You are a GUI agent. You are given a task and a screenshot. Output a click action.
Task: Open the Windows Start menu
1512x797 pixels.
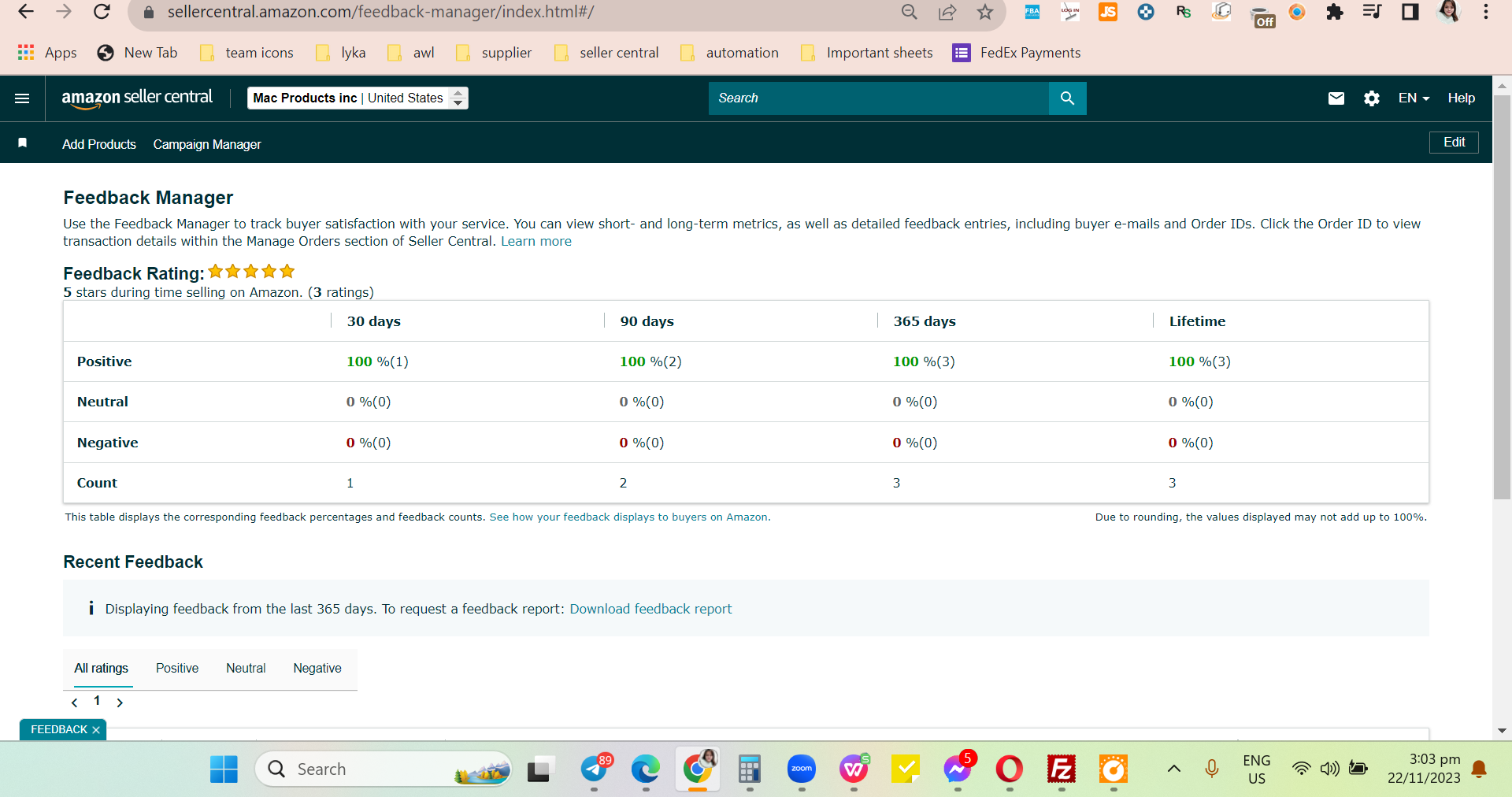coord(224,769)
